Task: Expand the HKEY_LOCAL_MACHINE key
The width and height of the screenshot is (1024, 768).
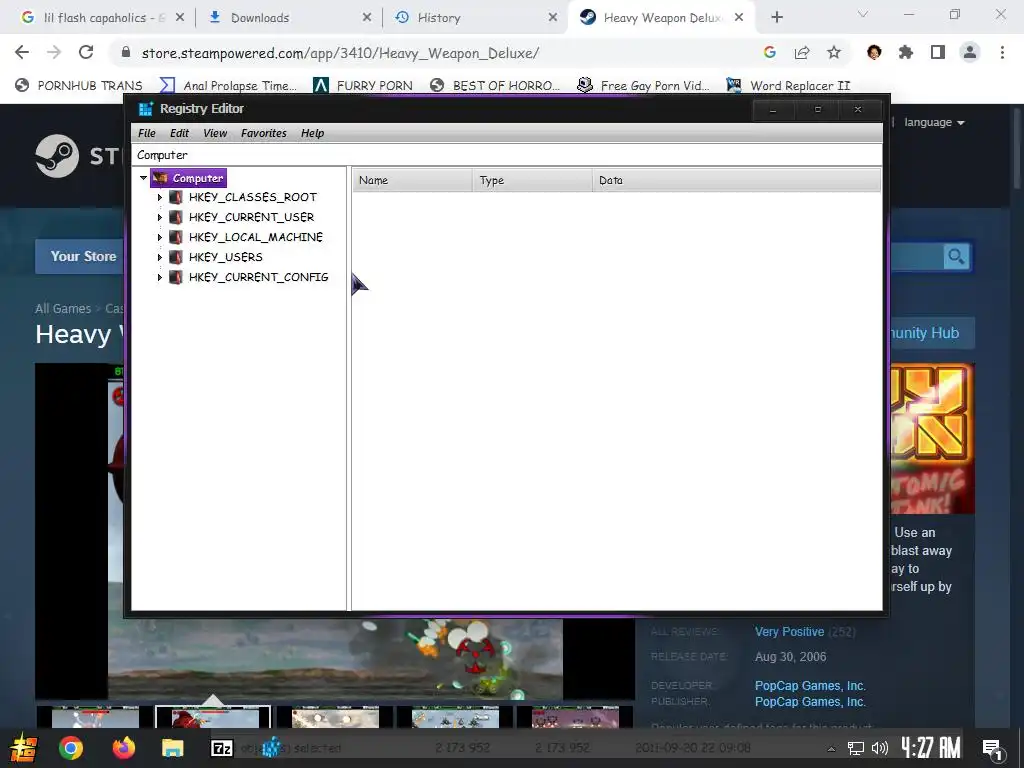Action: tap(159, 237)
